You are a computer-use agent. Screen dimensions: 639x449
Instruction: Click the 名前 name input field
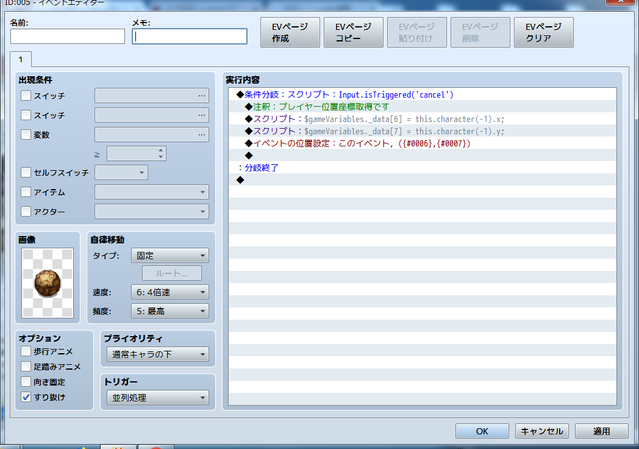coord(67,36)
